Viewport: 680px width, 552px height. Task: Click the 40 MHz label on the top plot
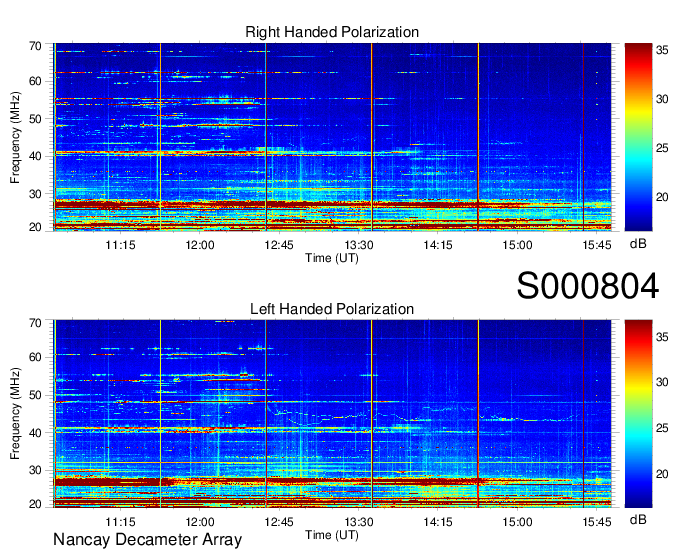(35, 156)
